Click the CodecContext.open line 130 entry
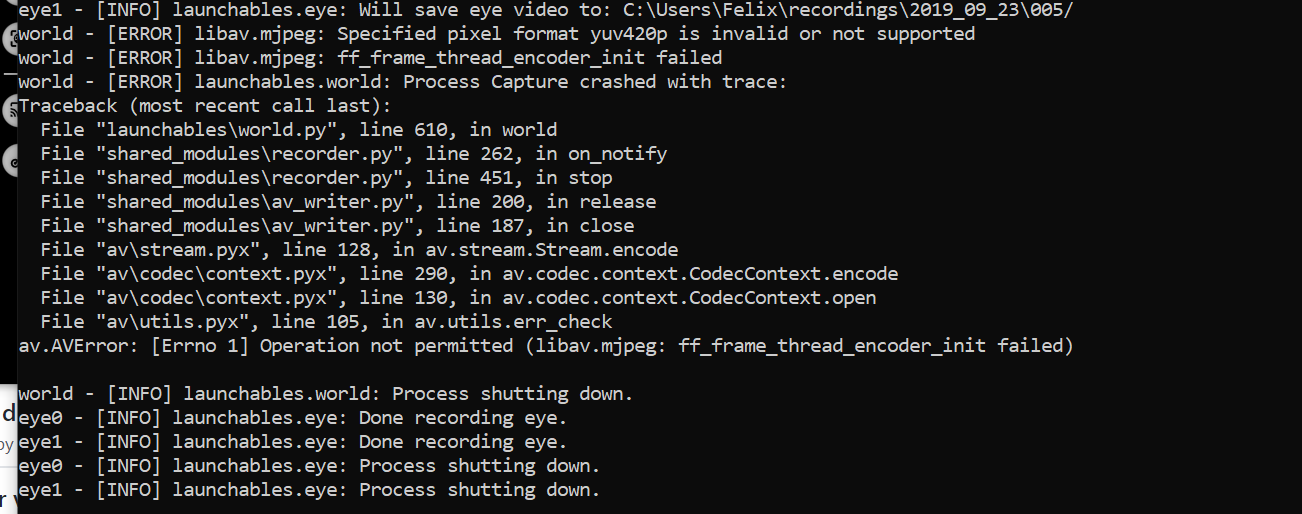 [458, 298]
